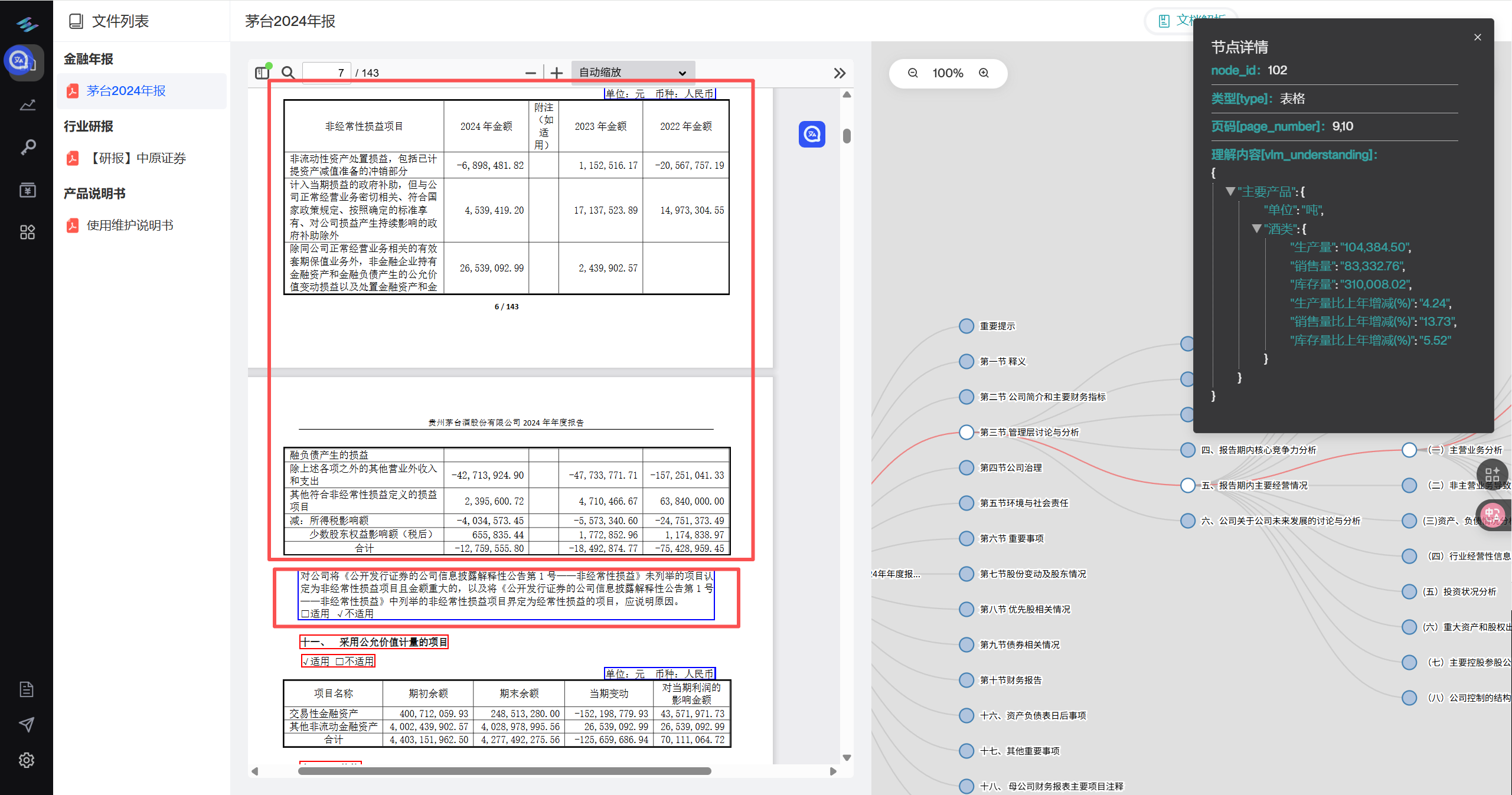Click the PDF scroll down arrow
This screenshot has height=795, width=1512.
point(847,758)
